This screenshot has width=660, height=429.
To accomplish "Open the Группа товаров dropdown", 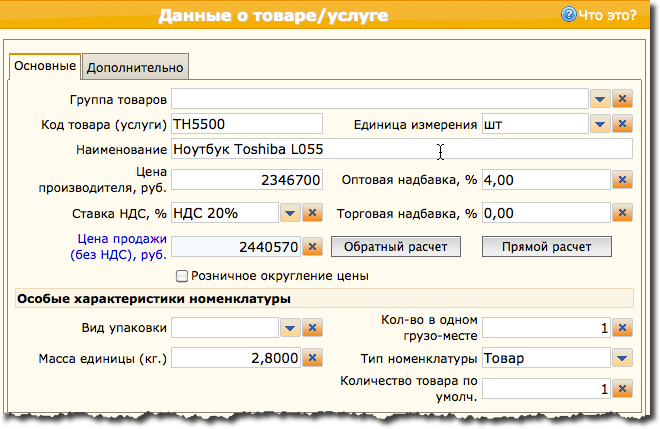I will point(599,99).
